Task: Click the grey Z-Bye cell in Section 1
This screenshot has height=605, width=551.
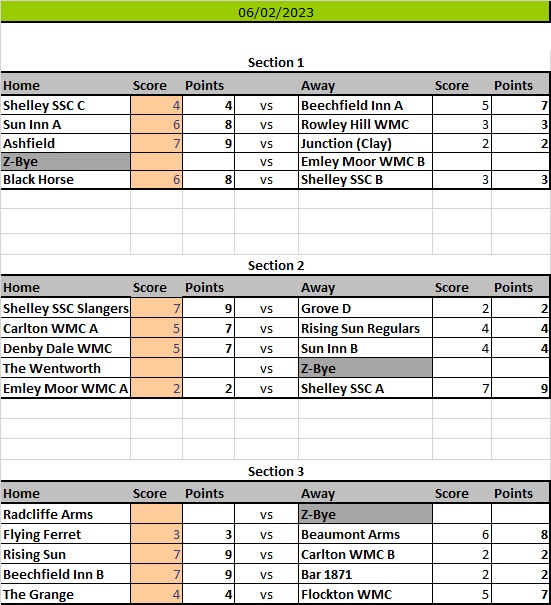Action: coord(66,161)
